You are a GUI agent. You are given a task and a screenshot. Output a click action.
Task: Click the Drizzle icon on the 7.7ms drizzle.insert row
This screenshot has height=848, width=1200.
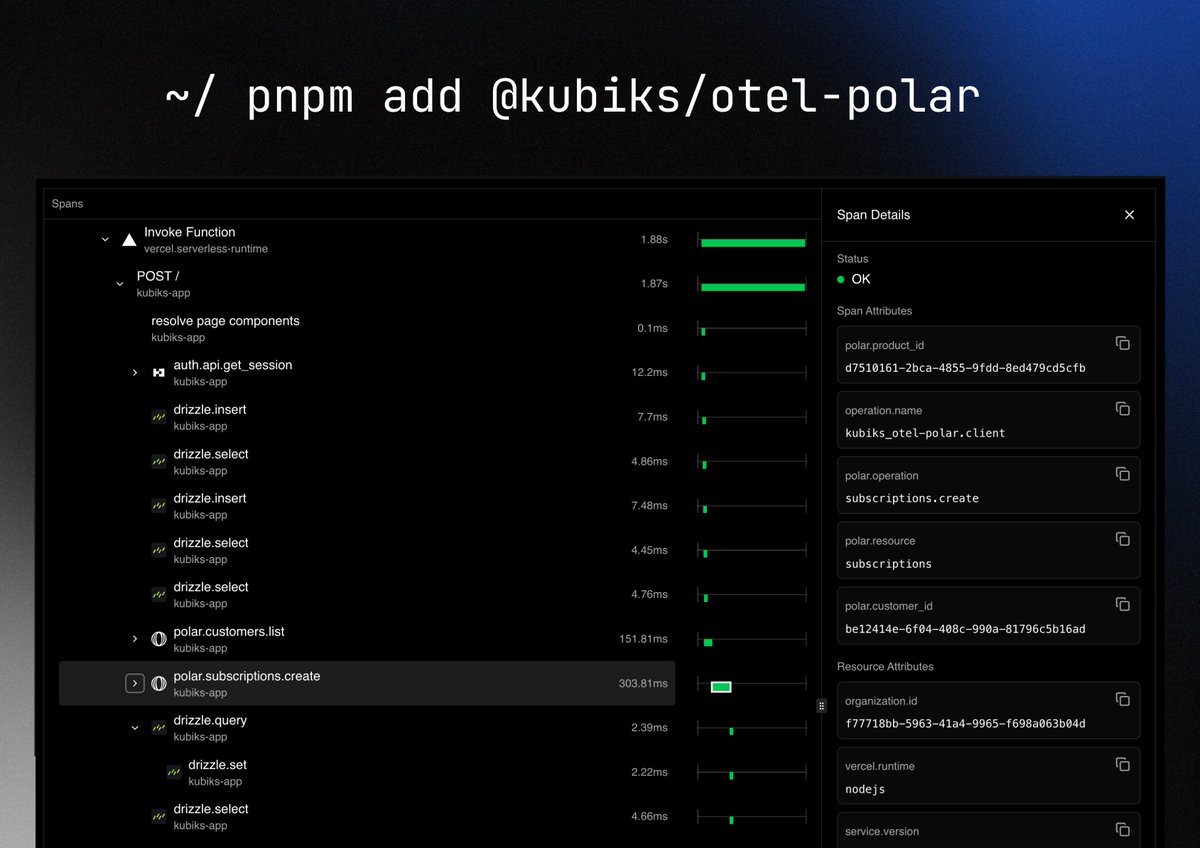click(x=158, y=417)
